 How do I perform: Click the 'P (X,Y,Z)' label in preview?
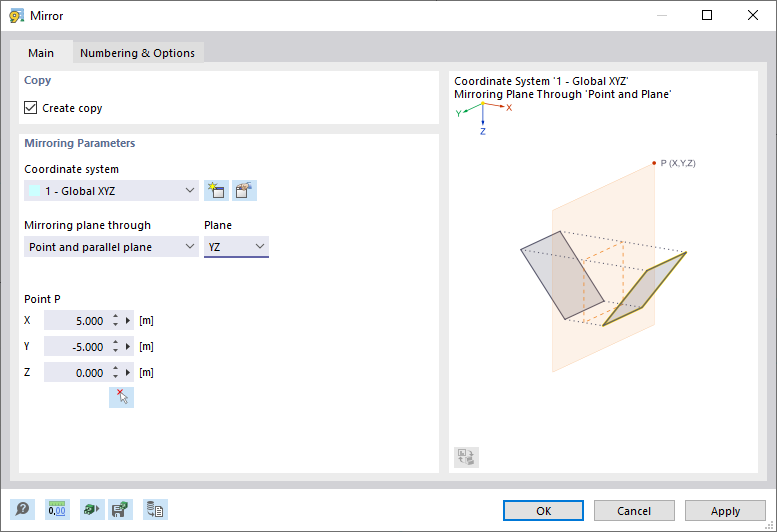pos(678,163)
